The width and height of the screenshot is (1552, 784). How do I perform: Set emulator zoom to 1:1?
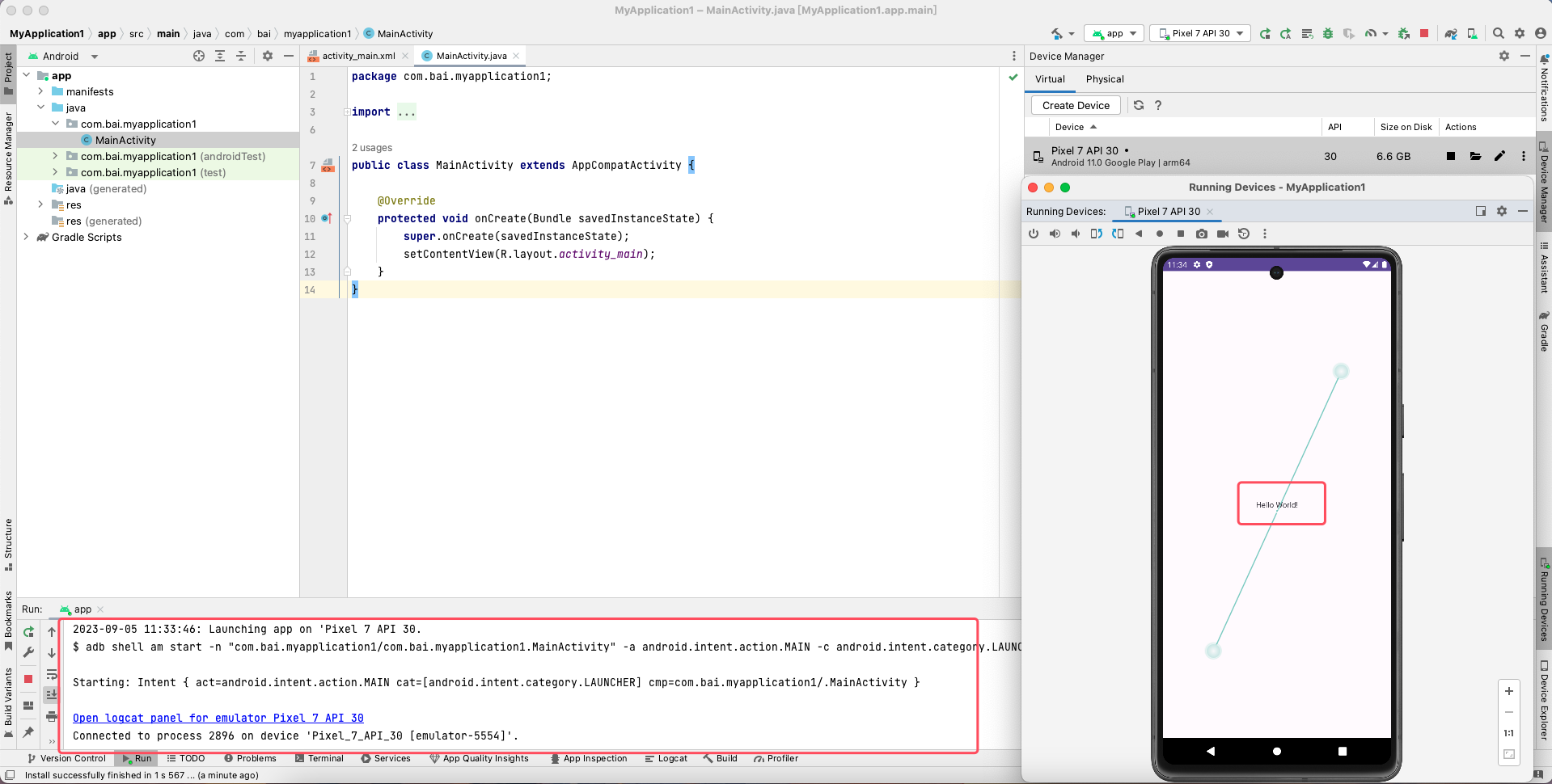[1508, 733]
